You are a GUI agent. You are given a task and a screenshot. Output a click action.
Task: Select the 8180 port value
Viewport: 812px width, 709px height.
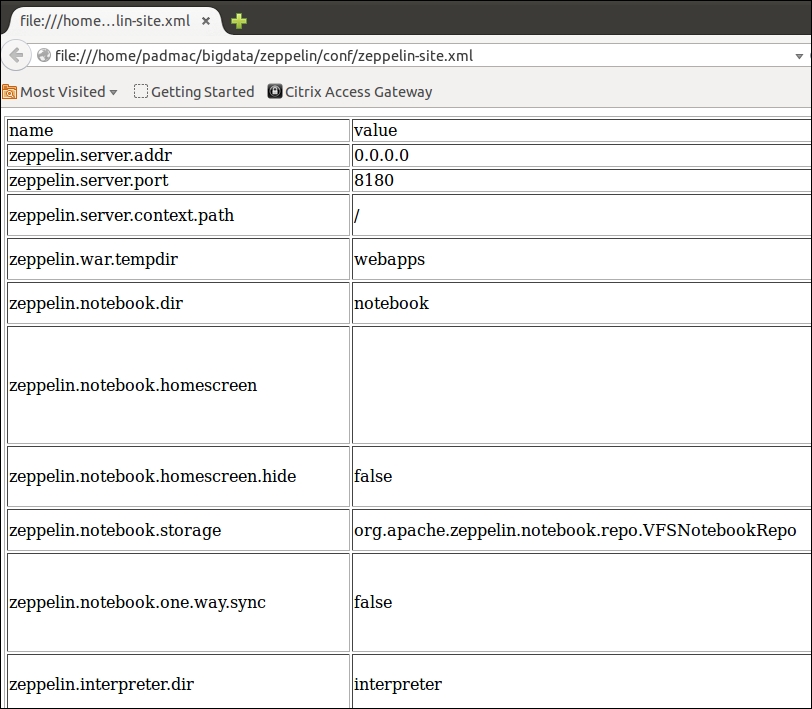pyautogui.click(x=582, y=180)
